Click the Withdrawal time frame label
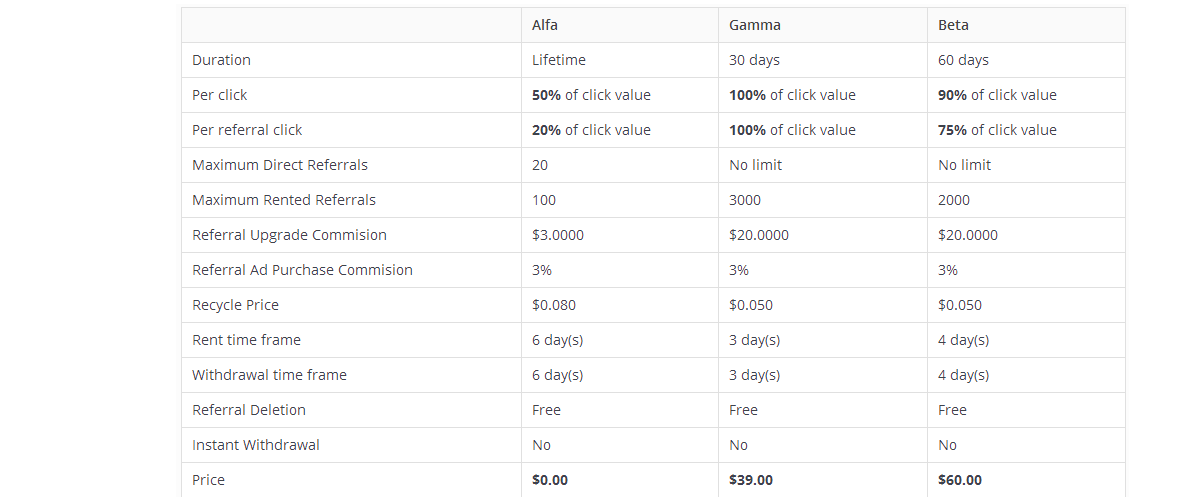1190x497 pixels. (x=269, y=375)
